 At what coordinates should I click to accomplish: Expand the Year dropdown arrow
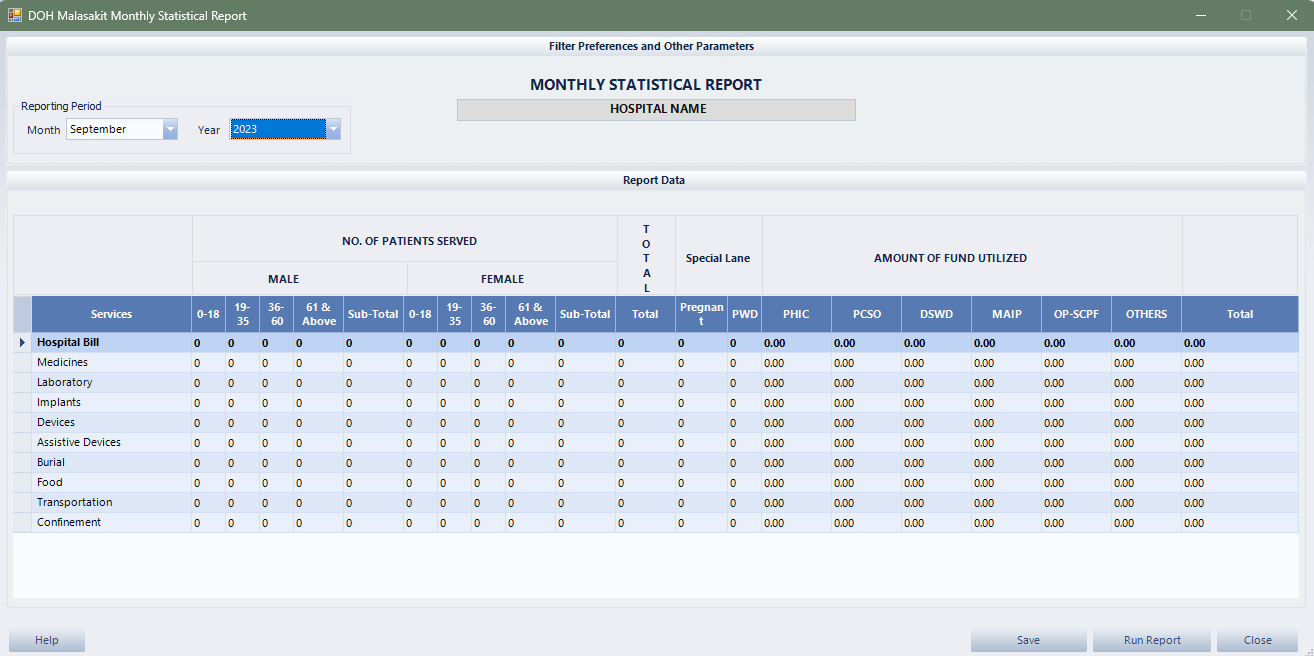coord(334,129)
